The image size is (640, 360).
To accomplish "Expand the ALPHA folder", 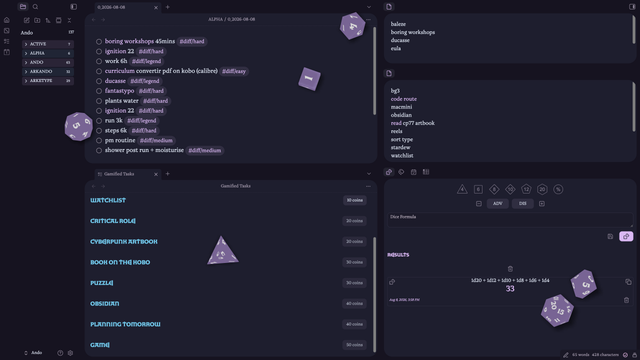I will point(47,53).
